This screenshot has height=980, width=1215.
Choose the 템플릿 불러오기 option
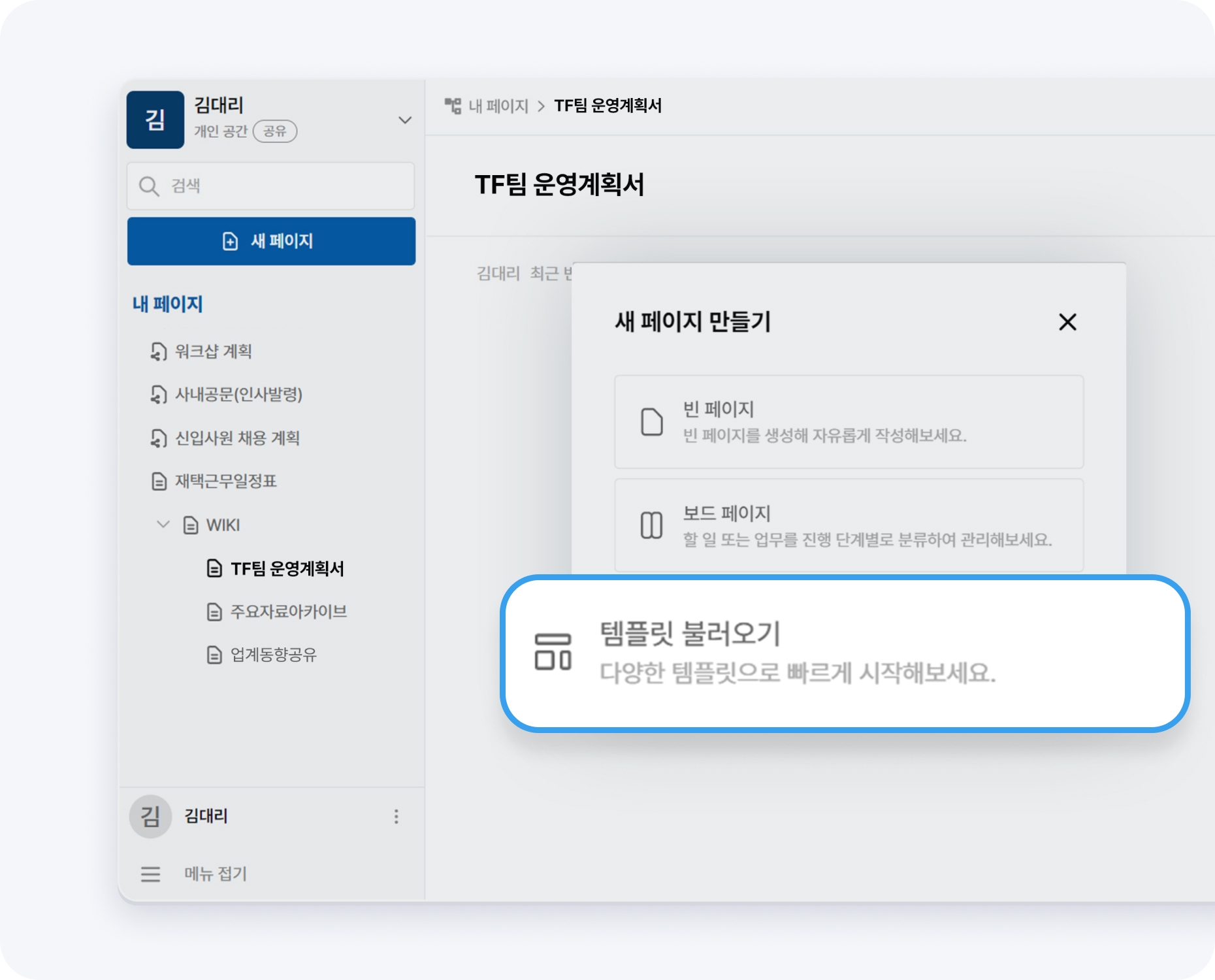click(845, 653)
